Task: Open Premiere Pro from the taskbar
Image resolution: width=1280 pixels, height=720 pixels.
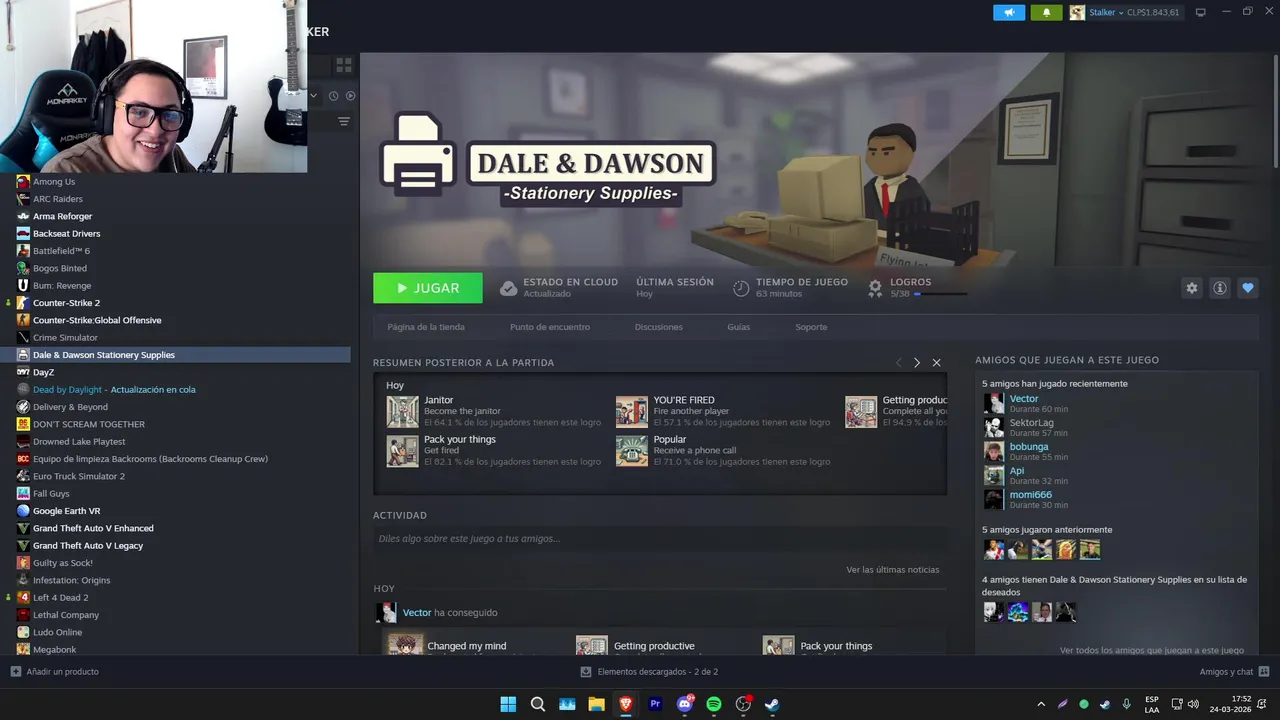Action: 655,704
